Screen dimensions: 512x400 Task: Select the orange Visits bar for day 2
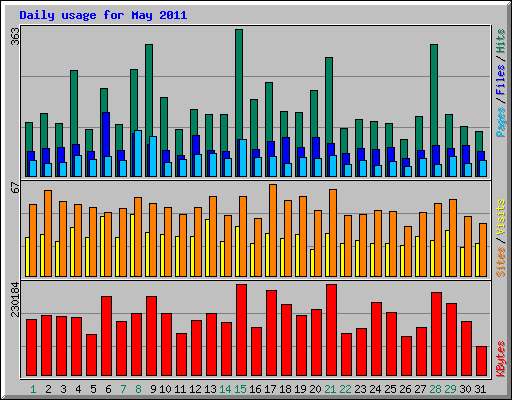point(48,233)
